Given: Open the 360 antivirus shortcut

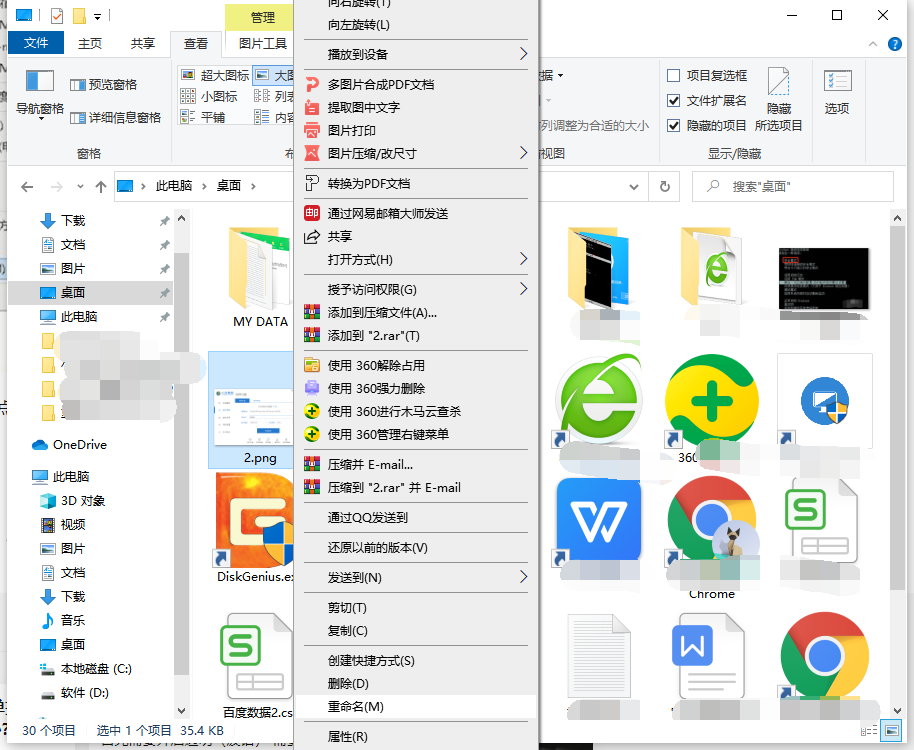Looking at the screenshot, I should tap(711, 398).
